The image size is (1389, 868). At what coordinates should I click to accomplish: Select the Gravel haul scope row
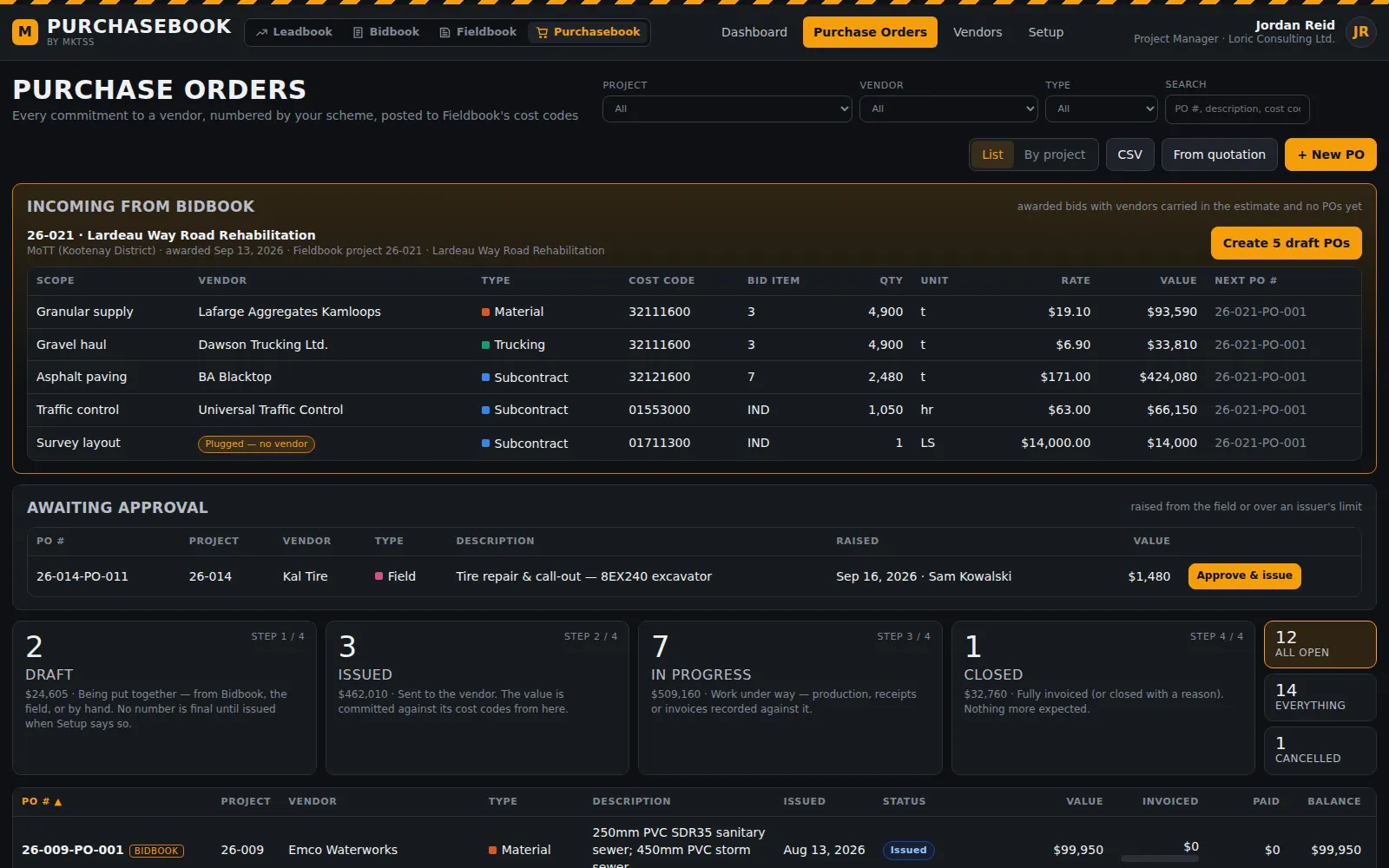coord(694,345)
